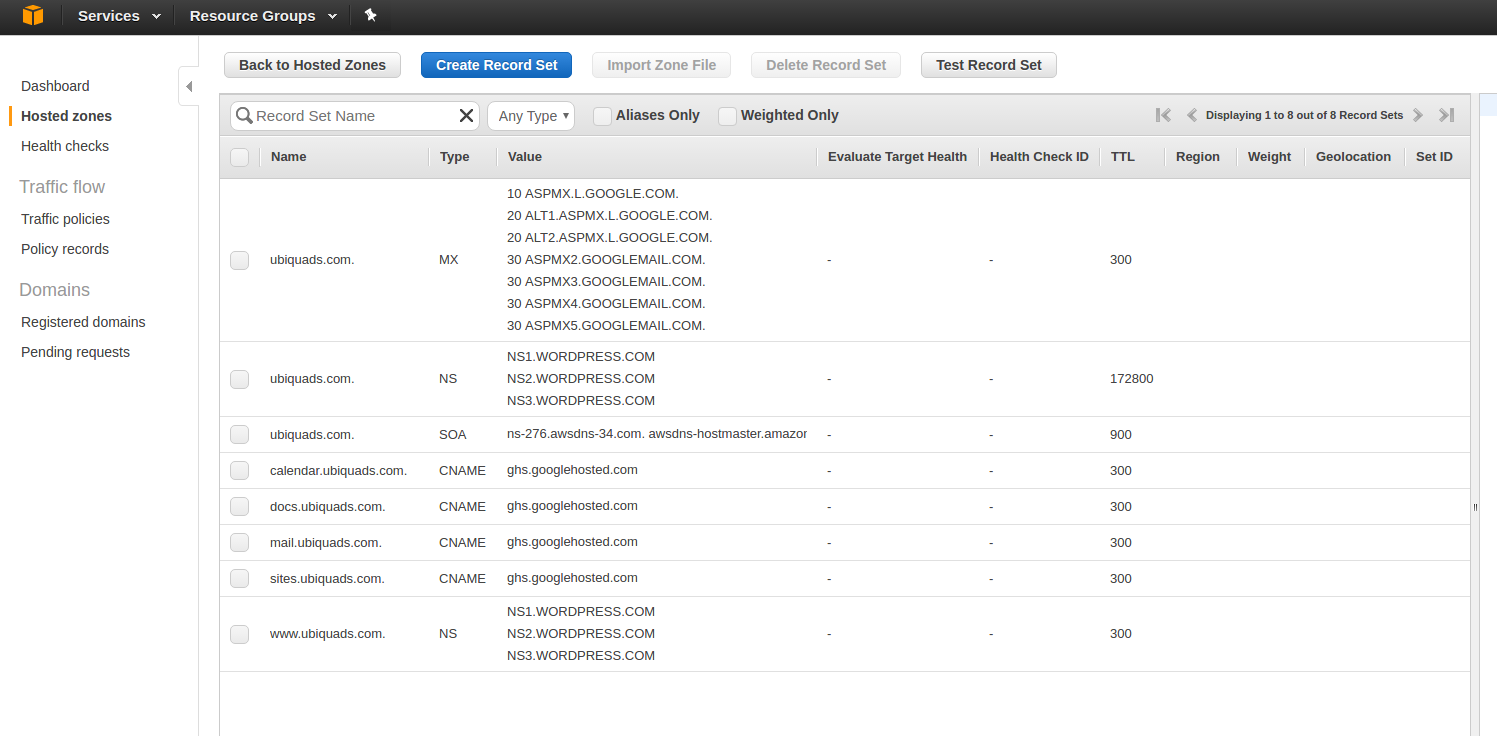The height and width of the screenshot is (736, 1497).
Task: Open Pending requests in the sidebar
Action: (75, 352)
